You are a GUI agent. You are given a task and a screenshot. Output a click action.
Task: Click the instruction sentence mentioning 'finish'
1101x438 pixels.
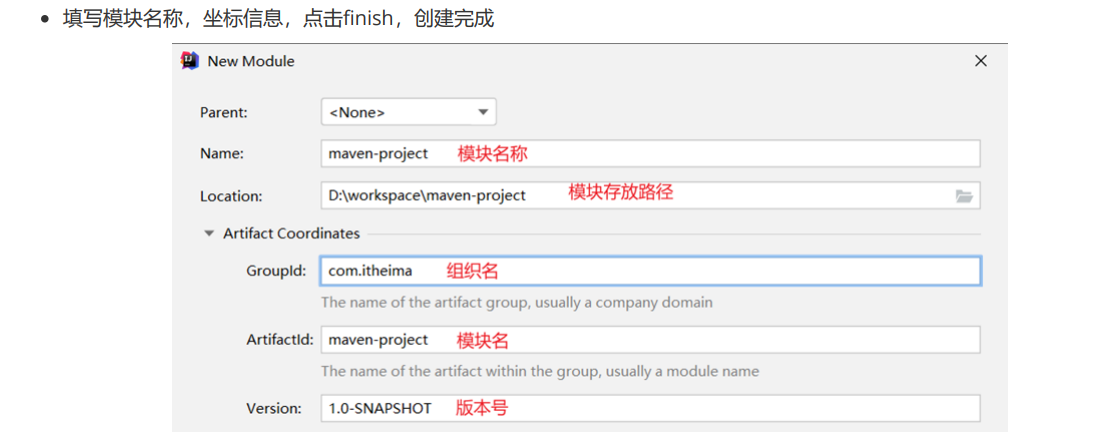pyautogui.click(x=278, y=18)
